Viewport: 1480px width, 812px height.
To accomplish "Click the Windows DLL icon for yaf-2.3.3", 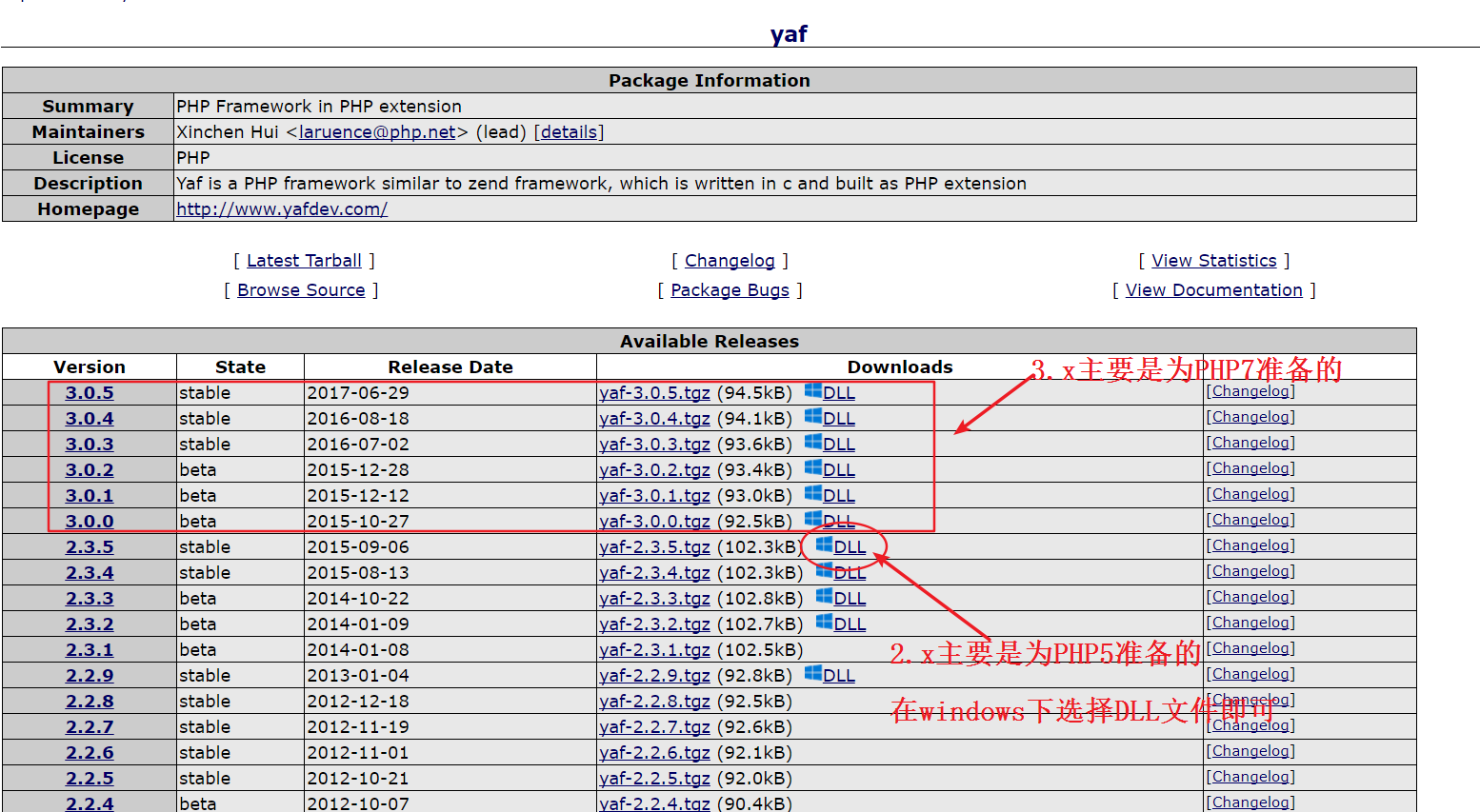I will pos(824,596).
